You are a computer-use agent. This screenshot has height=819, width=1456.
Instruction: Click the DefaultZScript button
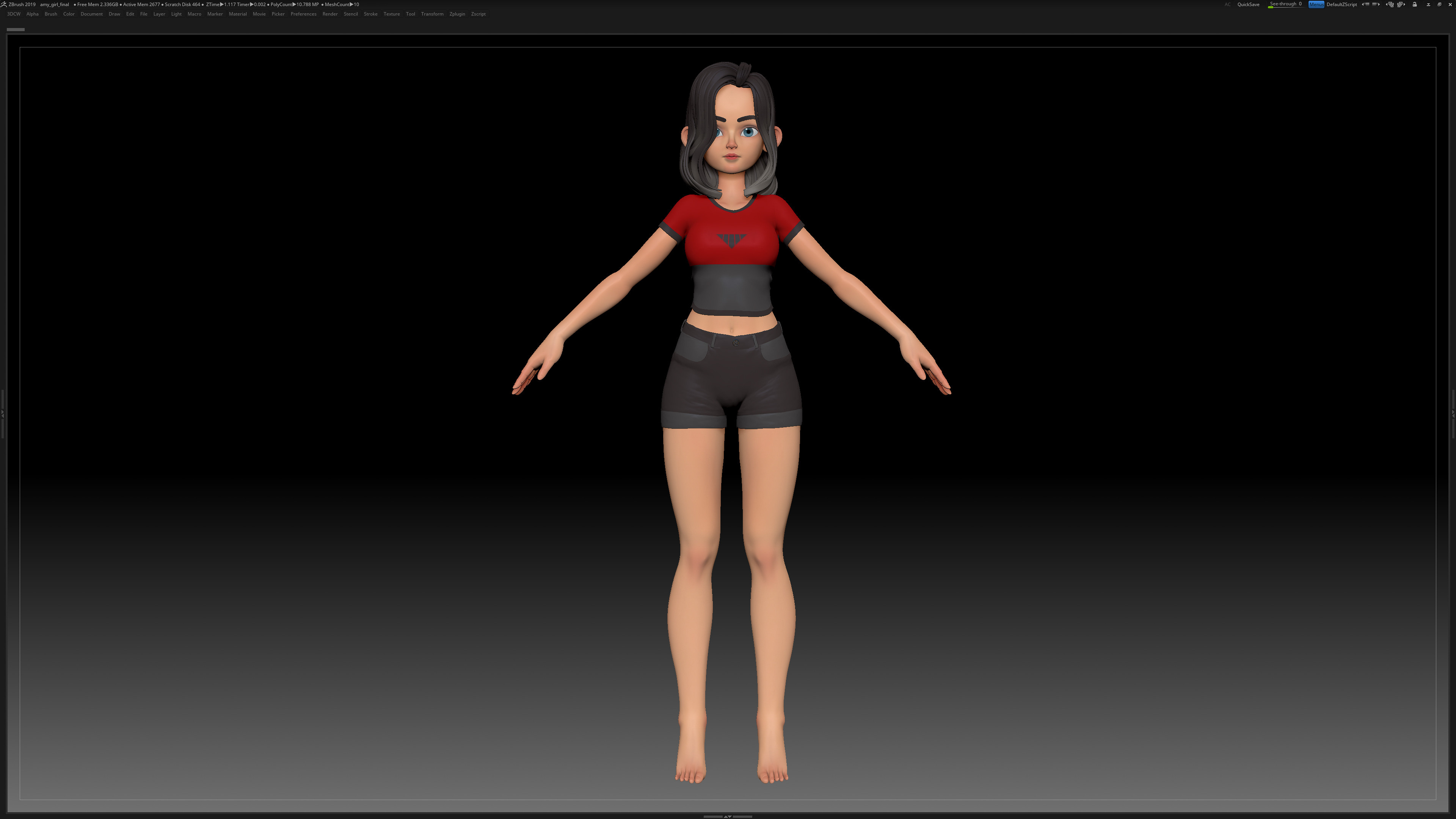point(1341,5)
